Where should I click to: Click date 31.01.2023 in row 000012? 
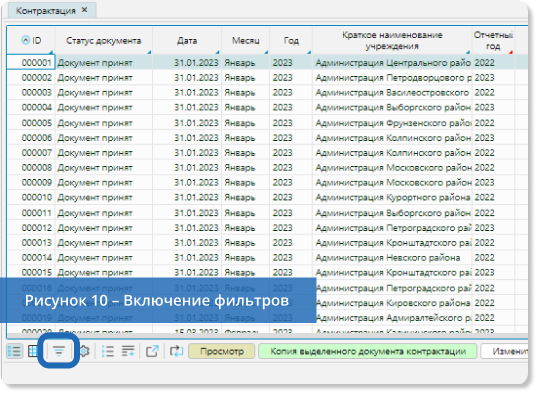pos(187,228)
